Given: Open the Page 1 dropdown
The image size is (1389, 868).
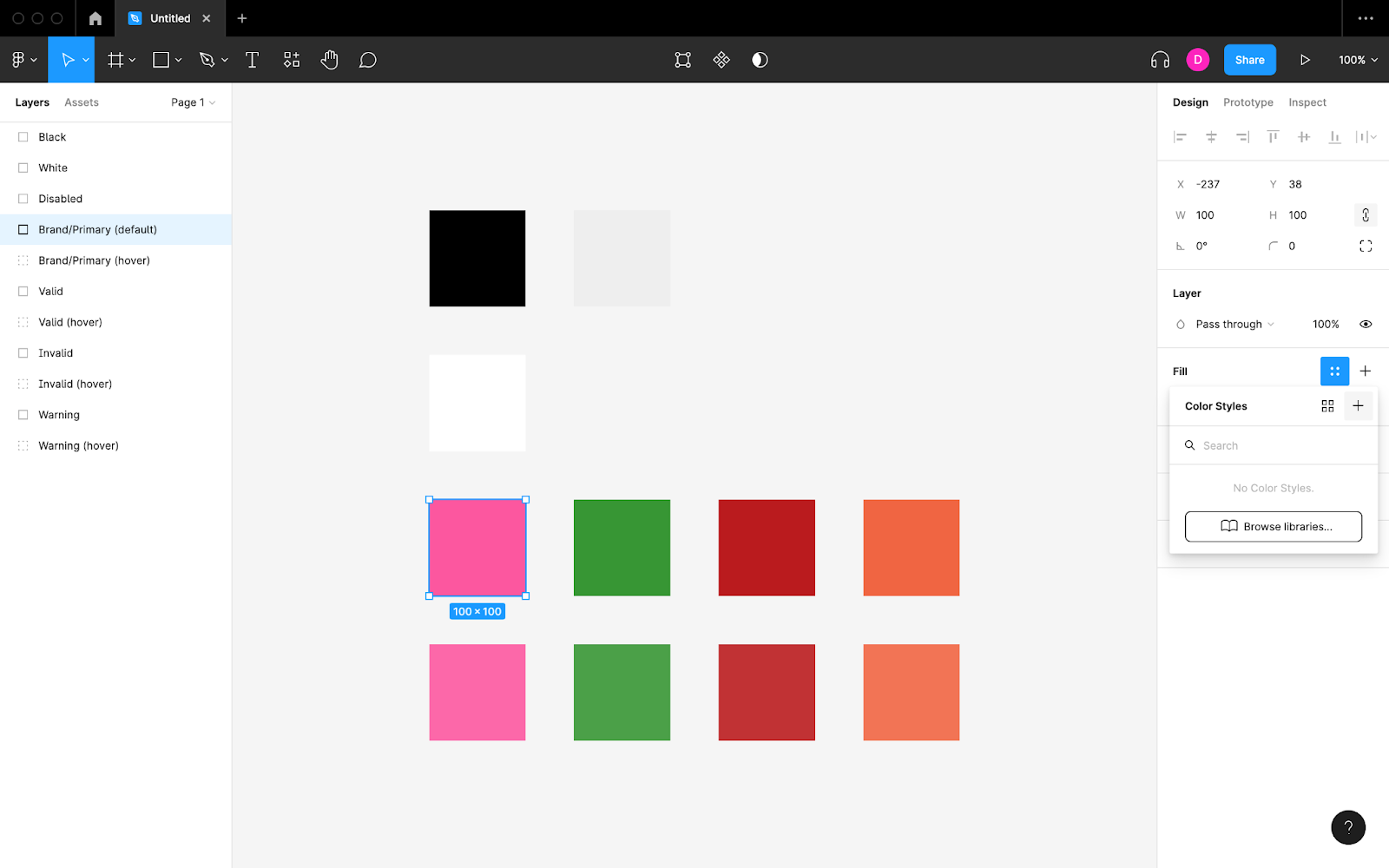Looking at the screenshot, I should [x=193, y=102].
